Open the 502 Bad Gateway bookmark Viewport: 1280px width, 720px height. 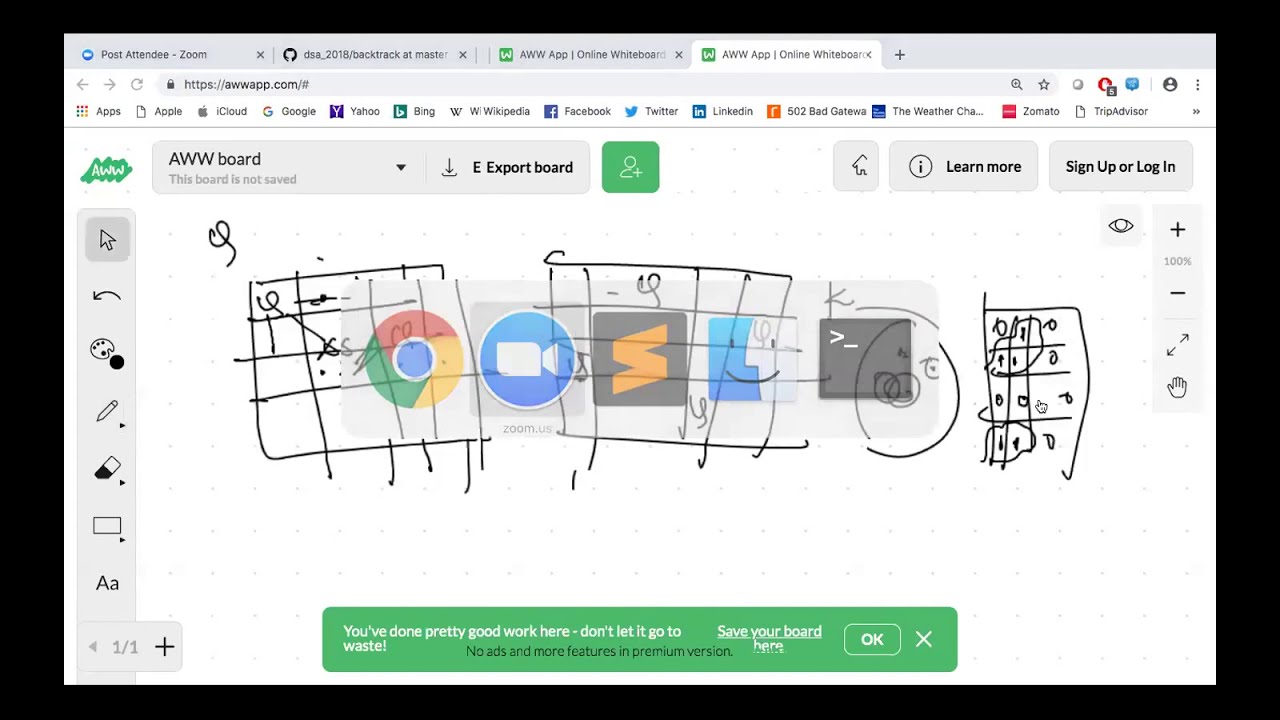(x=816, y=112)
